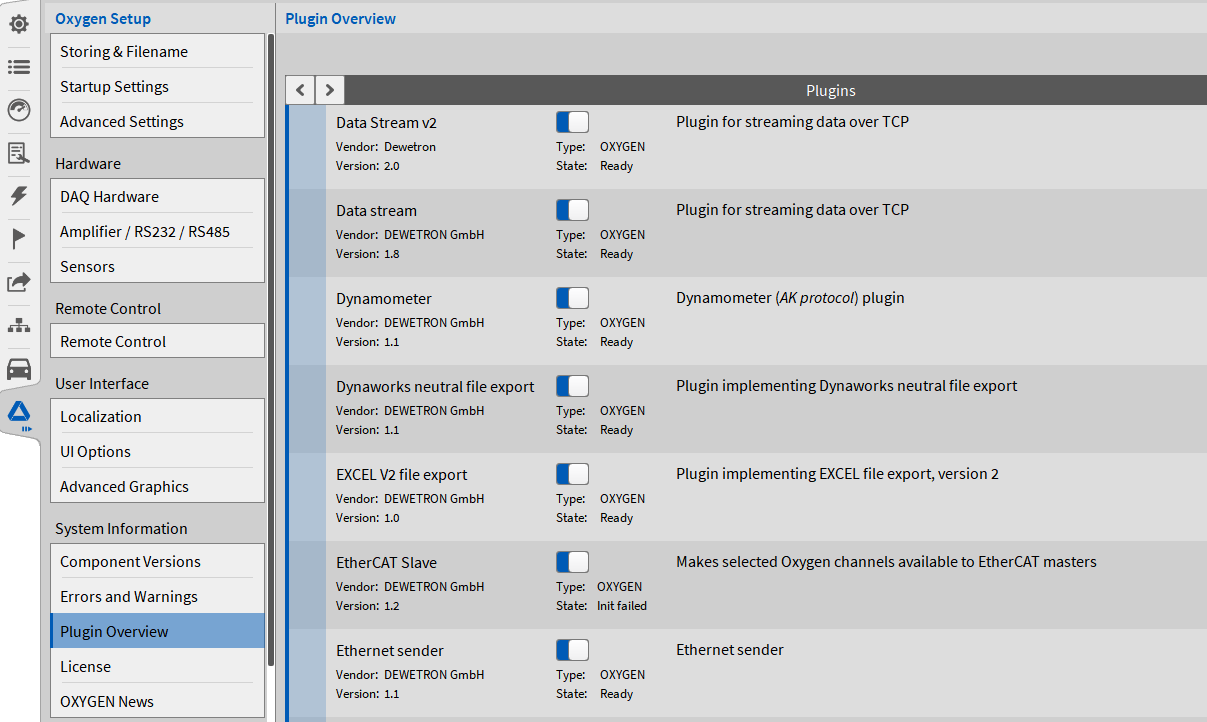The height and width of the screenshot is (722, 1207).
Task: Toggle the Data Stream v2 plugin switch
Action: 572,122
